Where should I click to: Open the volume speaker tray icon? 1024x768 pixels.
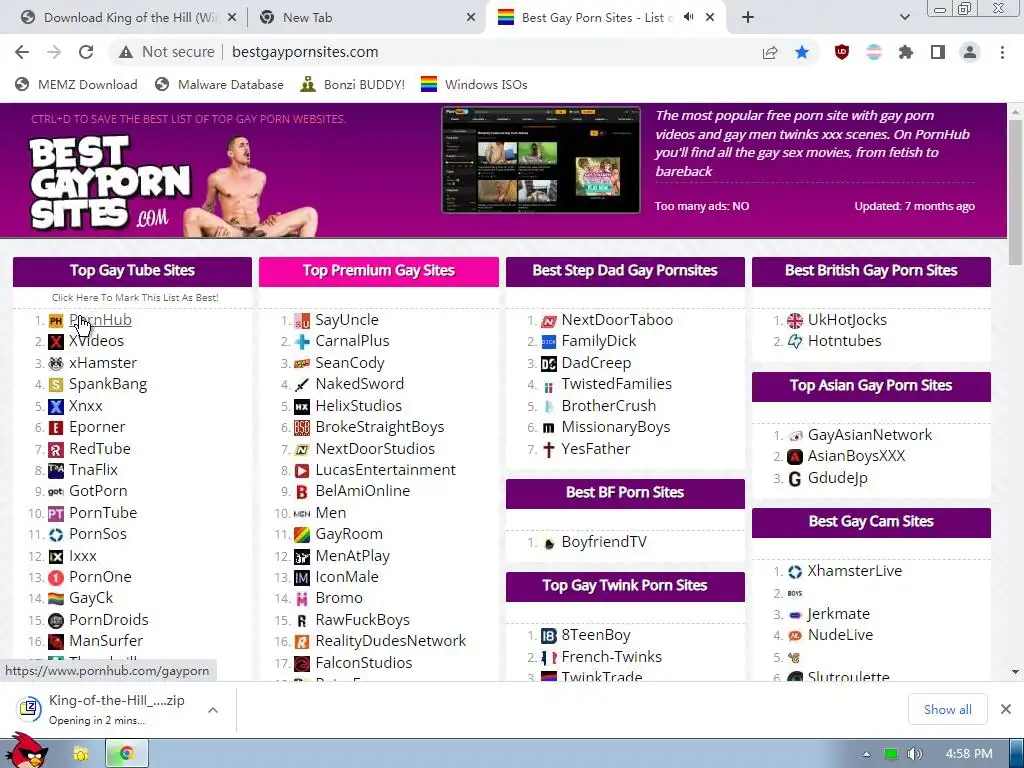click(915, 754)
